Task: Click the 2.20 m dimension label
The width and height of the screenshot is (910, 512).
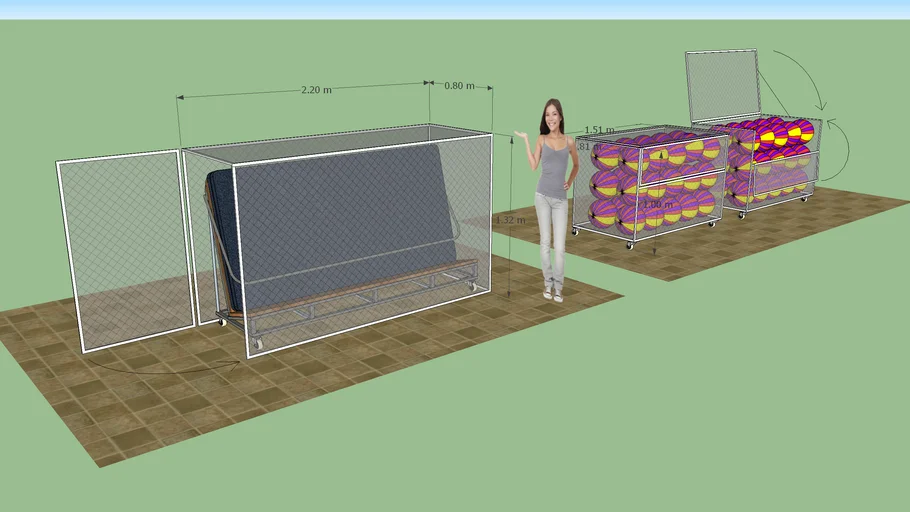Action: 316,89
